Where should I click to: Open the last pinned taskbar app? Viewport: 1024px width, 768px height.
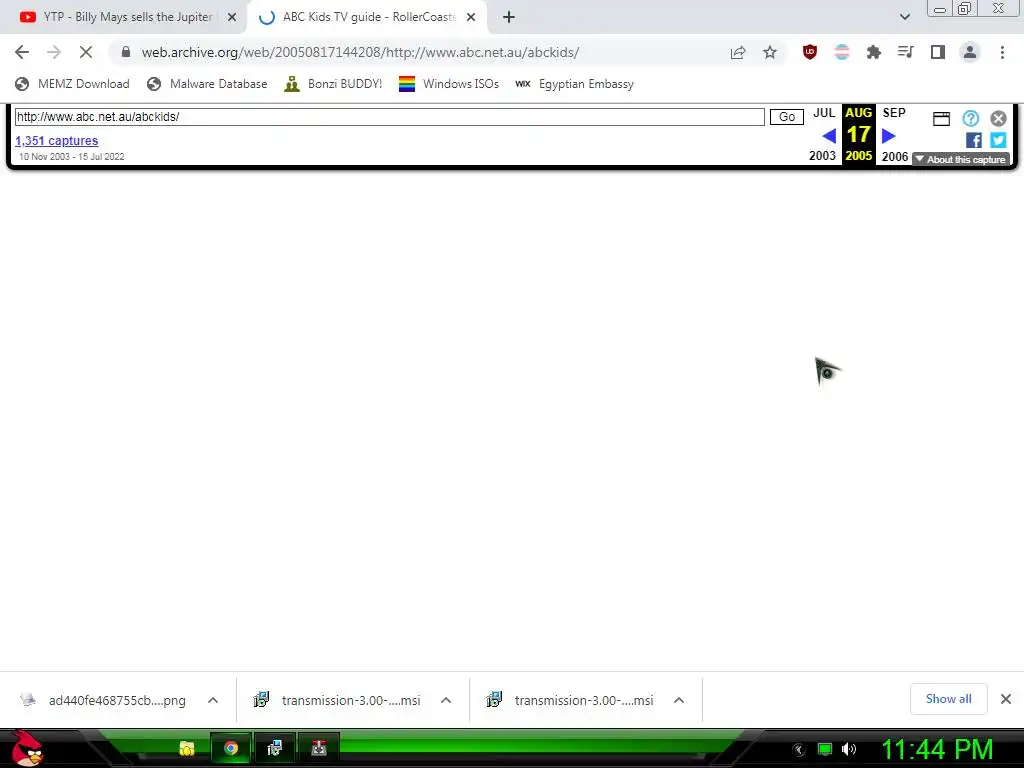[x=319, y=748]
